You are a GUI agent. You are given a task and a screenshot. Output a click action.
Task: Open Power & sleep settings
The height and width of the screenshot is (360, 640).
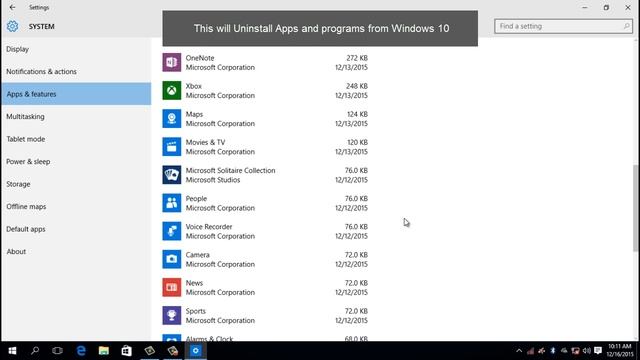click(x=76, y=162)
